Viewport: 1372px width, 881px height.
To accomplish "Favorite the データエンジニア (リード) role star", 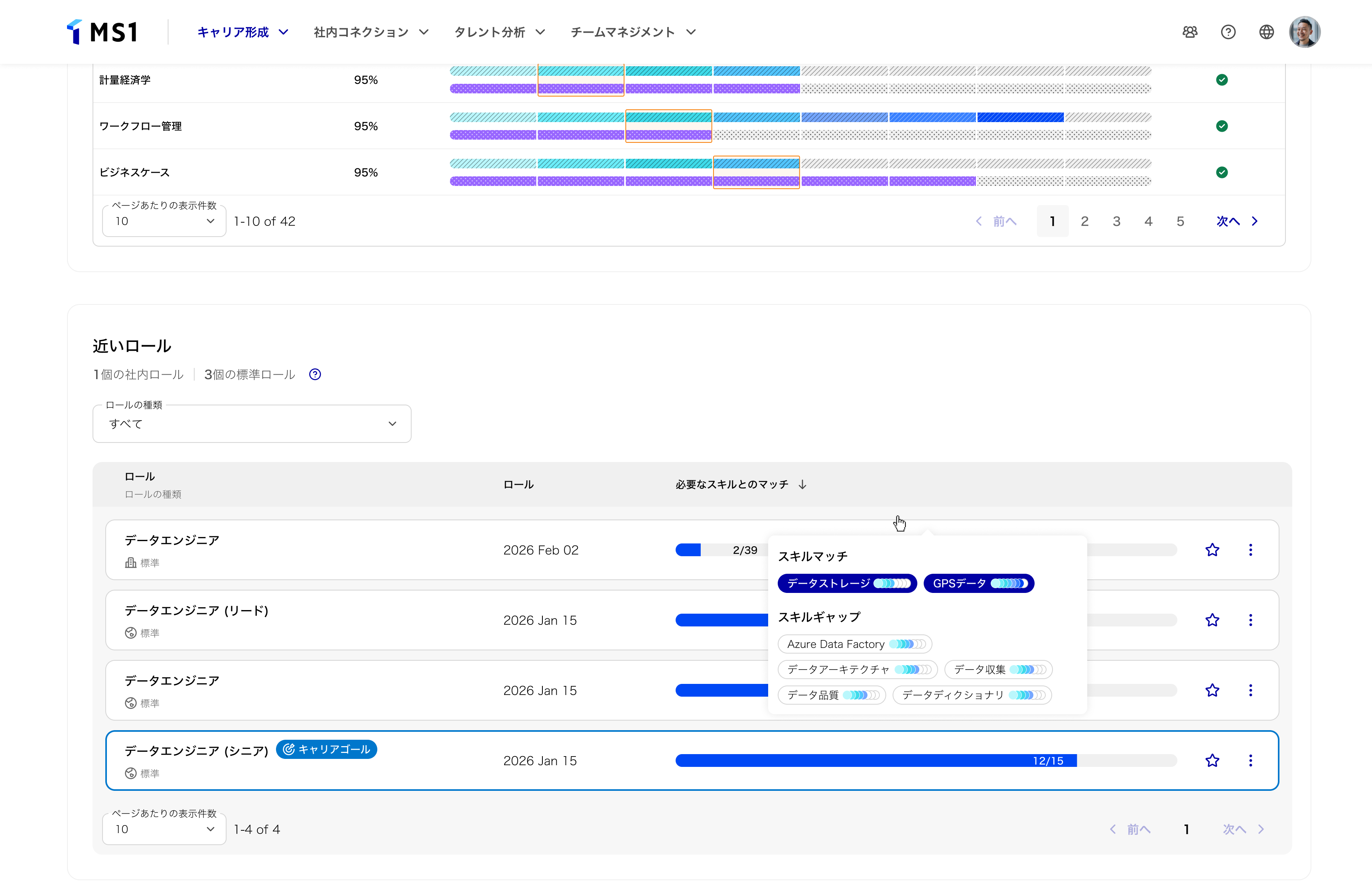I will (x=1212, y=621).
